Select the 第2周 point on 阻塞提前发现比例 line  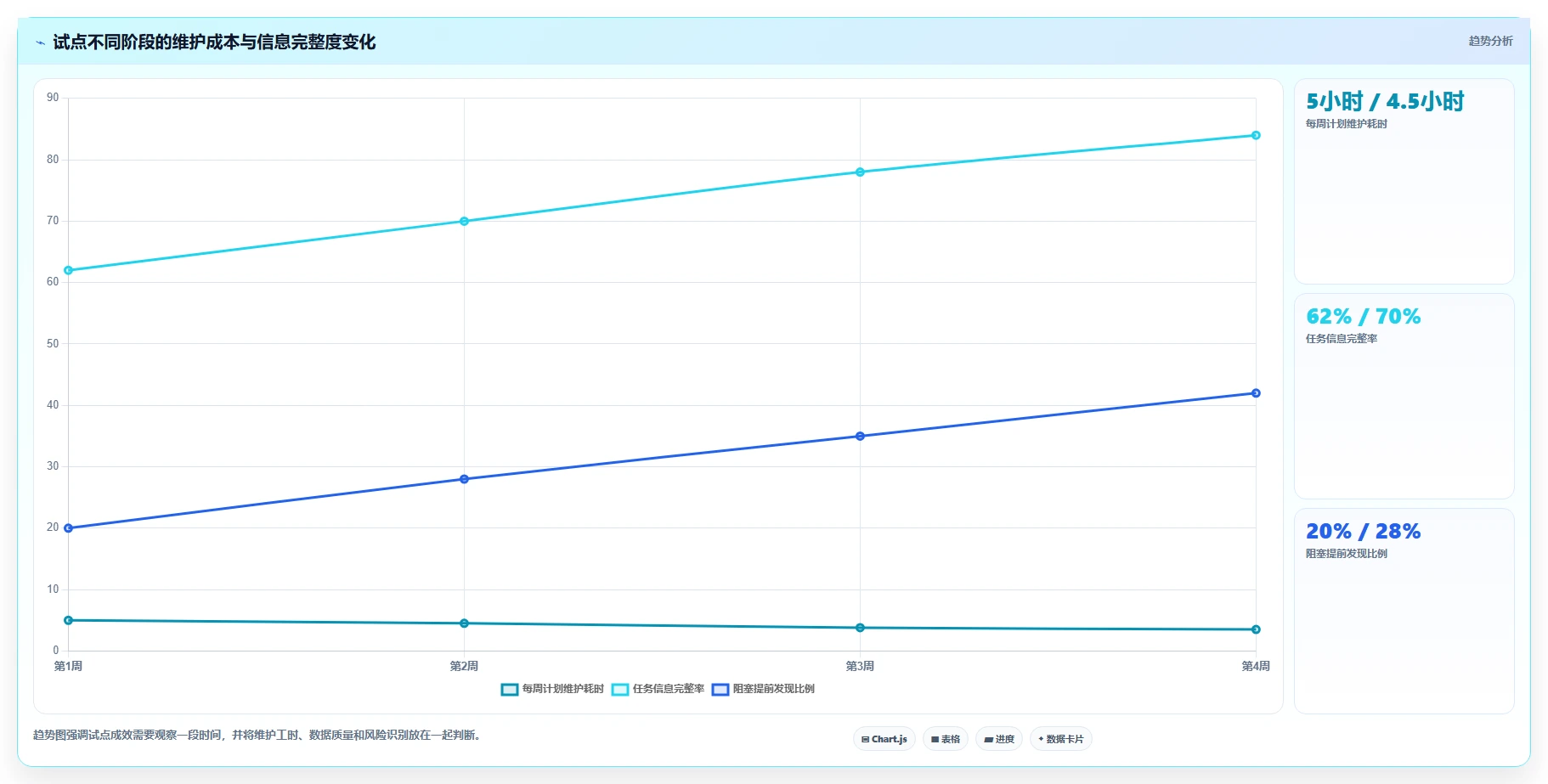click(x=464, y=479)
